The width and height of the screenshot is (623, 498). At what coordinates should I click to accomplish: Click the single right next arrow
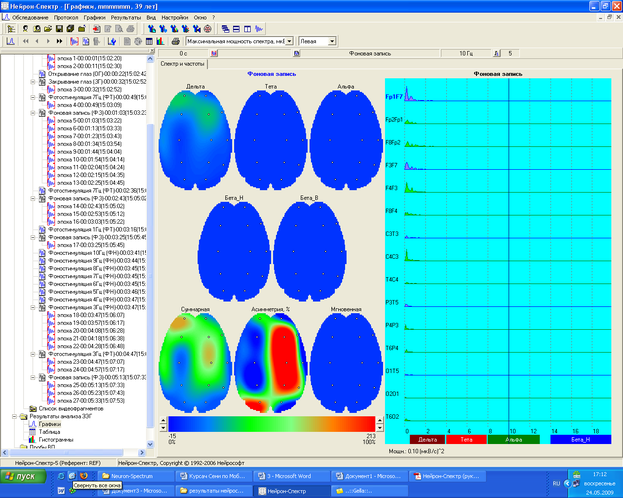tap(48, 41)
